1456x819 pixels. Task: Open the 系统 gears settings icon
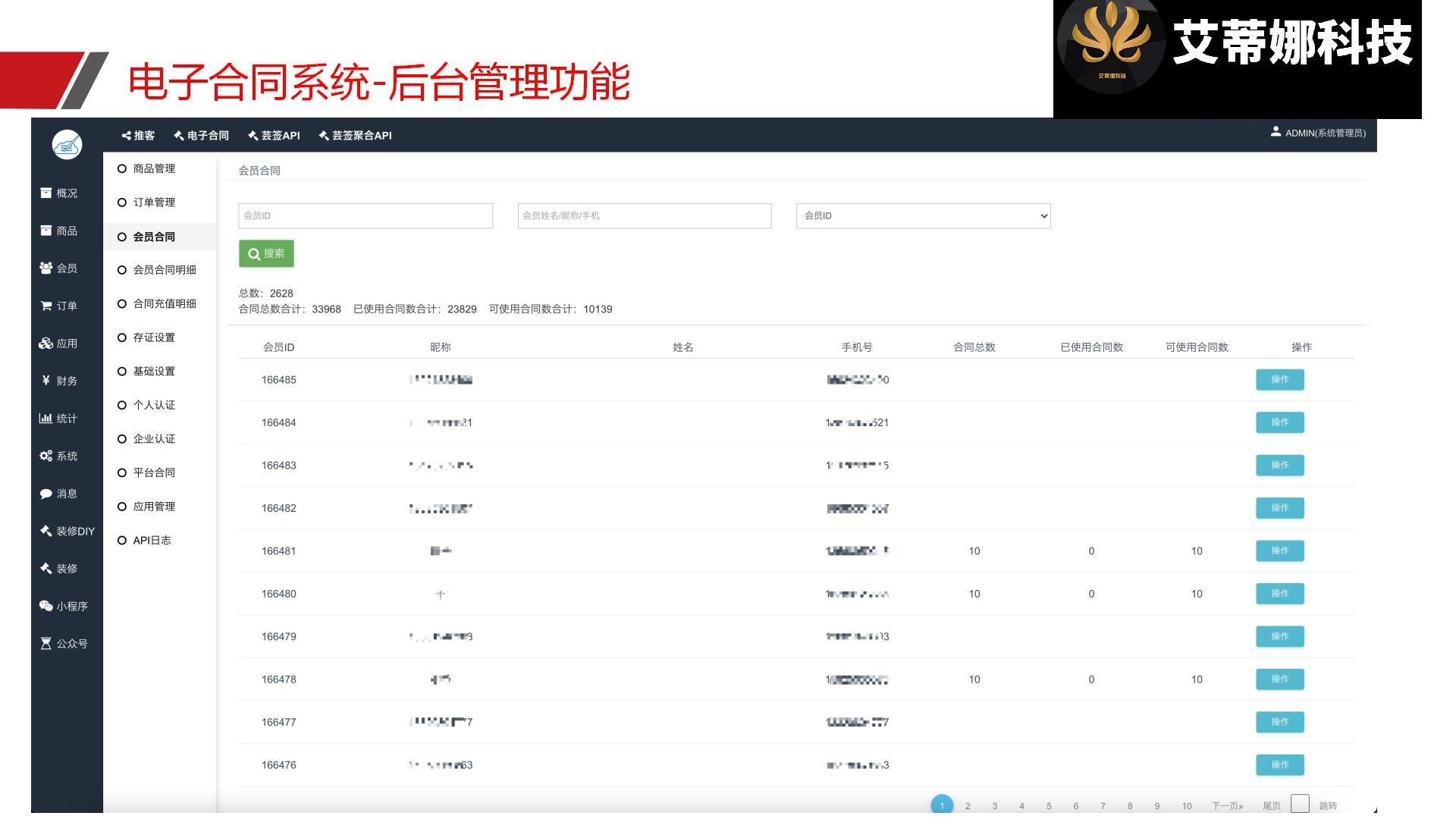point(46,457)
